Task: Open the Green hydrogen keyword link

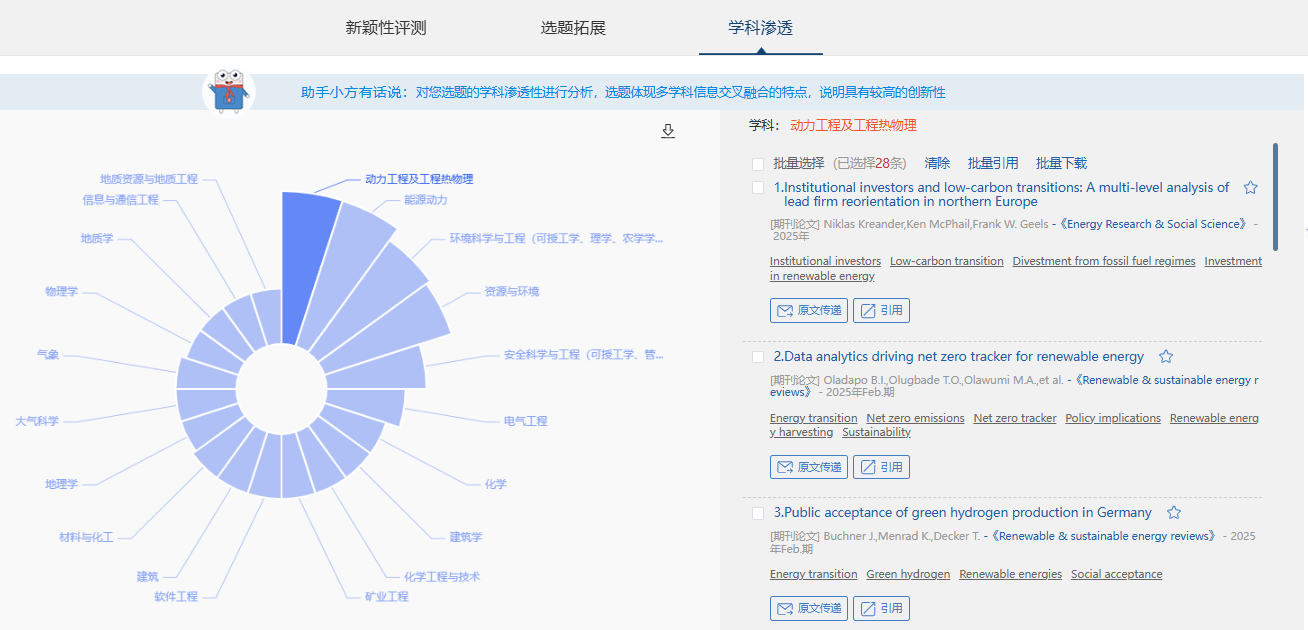Action: [x=908, y=574]
